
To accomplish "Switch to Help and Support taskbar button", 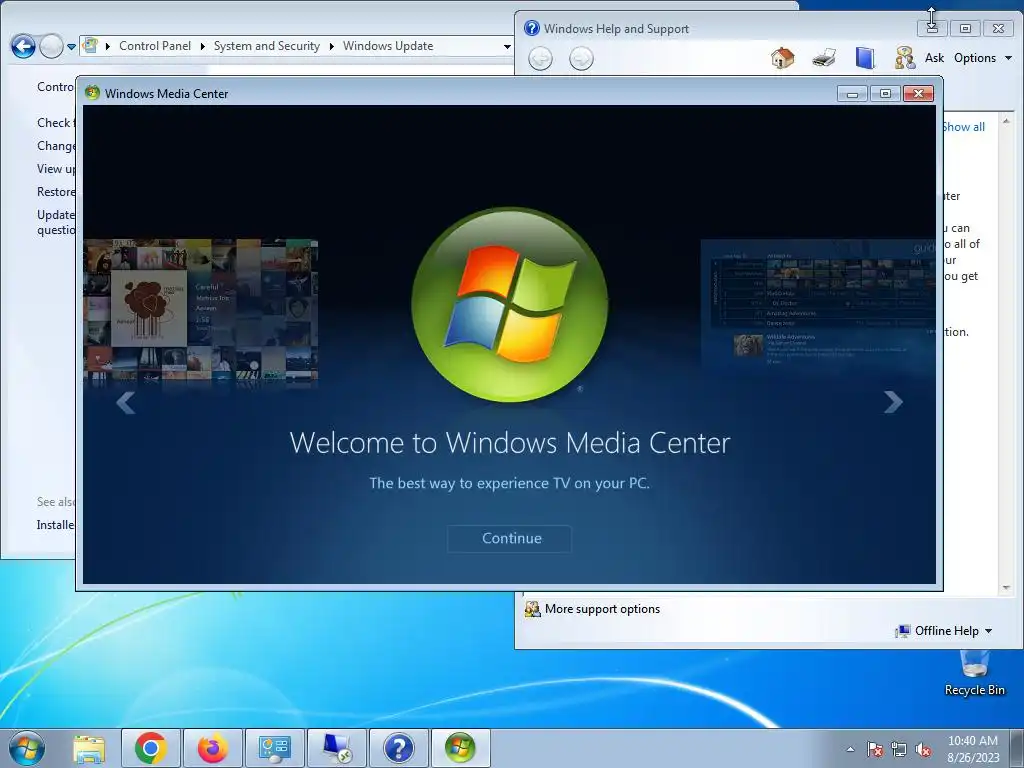I will coord(399,748).
